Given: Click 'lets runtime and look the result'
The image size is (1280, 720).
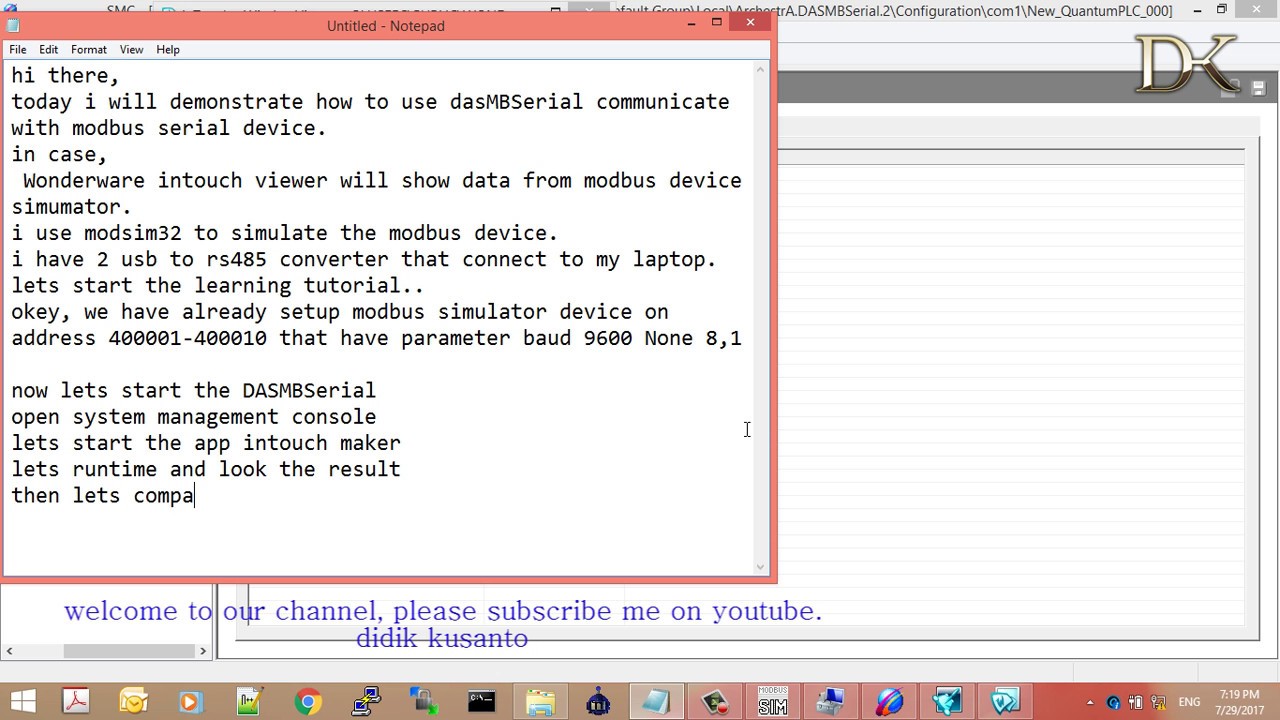Looking at the screenshot, I should (206, 469).
